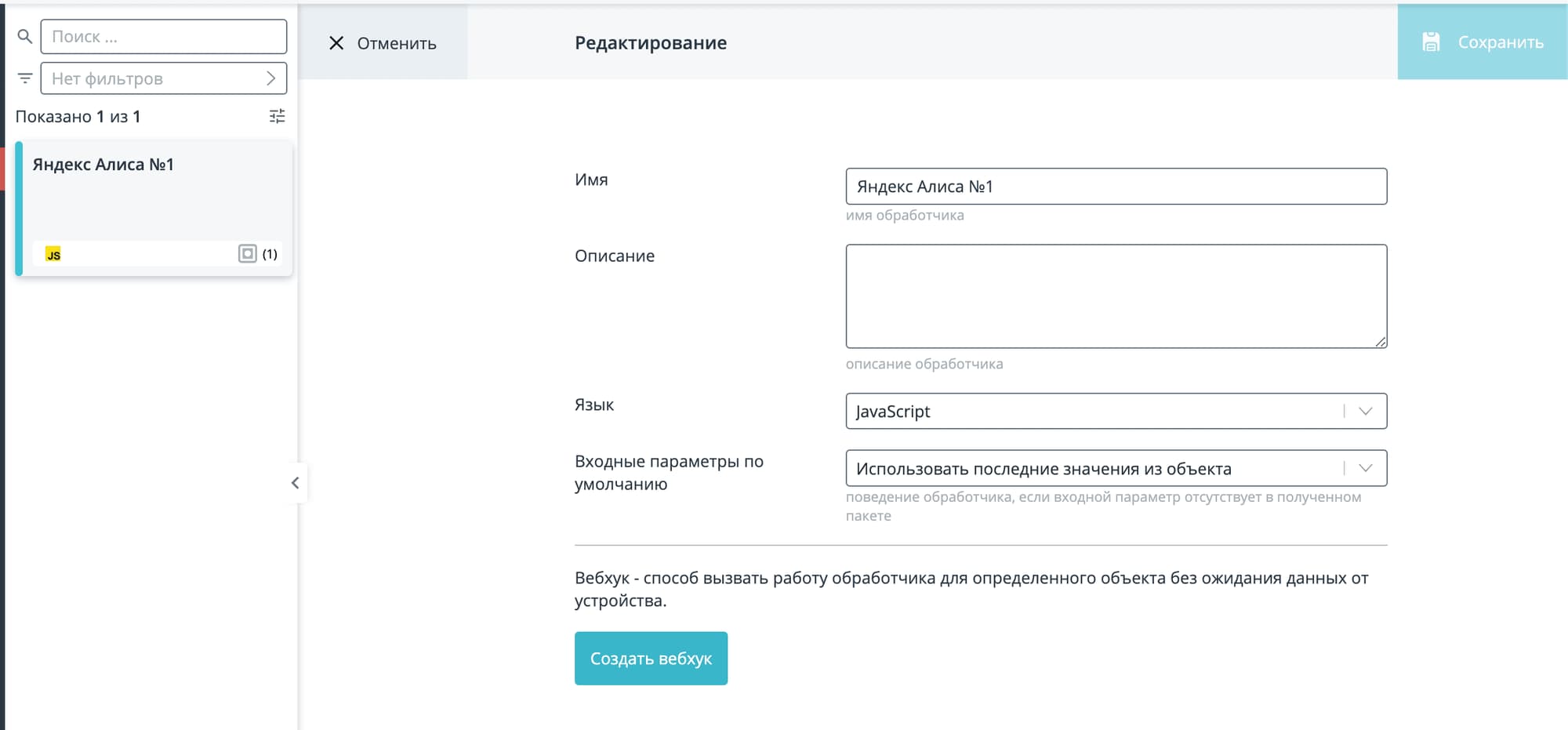
Task: Click the linked objects count icon
Action: click(248, 253)
